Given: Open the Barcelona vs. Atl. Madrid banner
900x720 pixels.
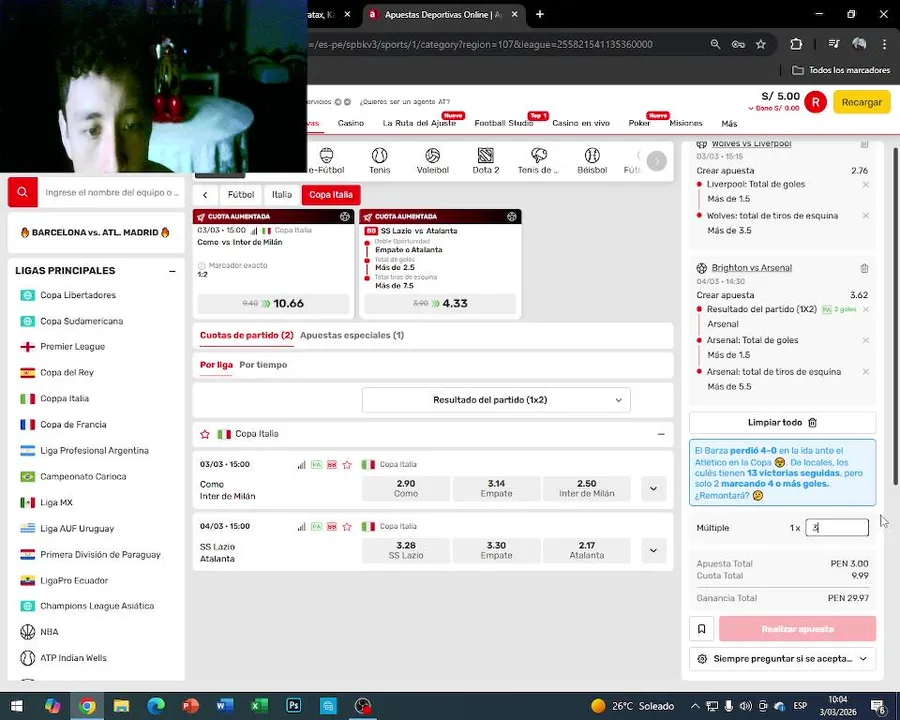Looking at the screenshot, I should pos(96,233).
